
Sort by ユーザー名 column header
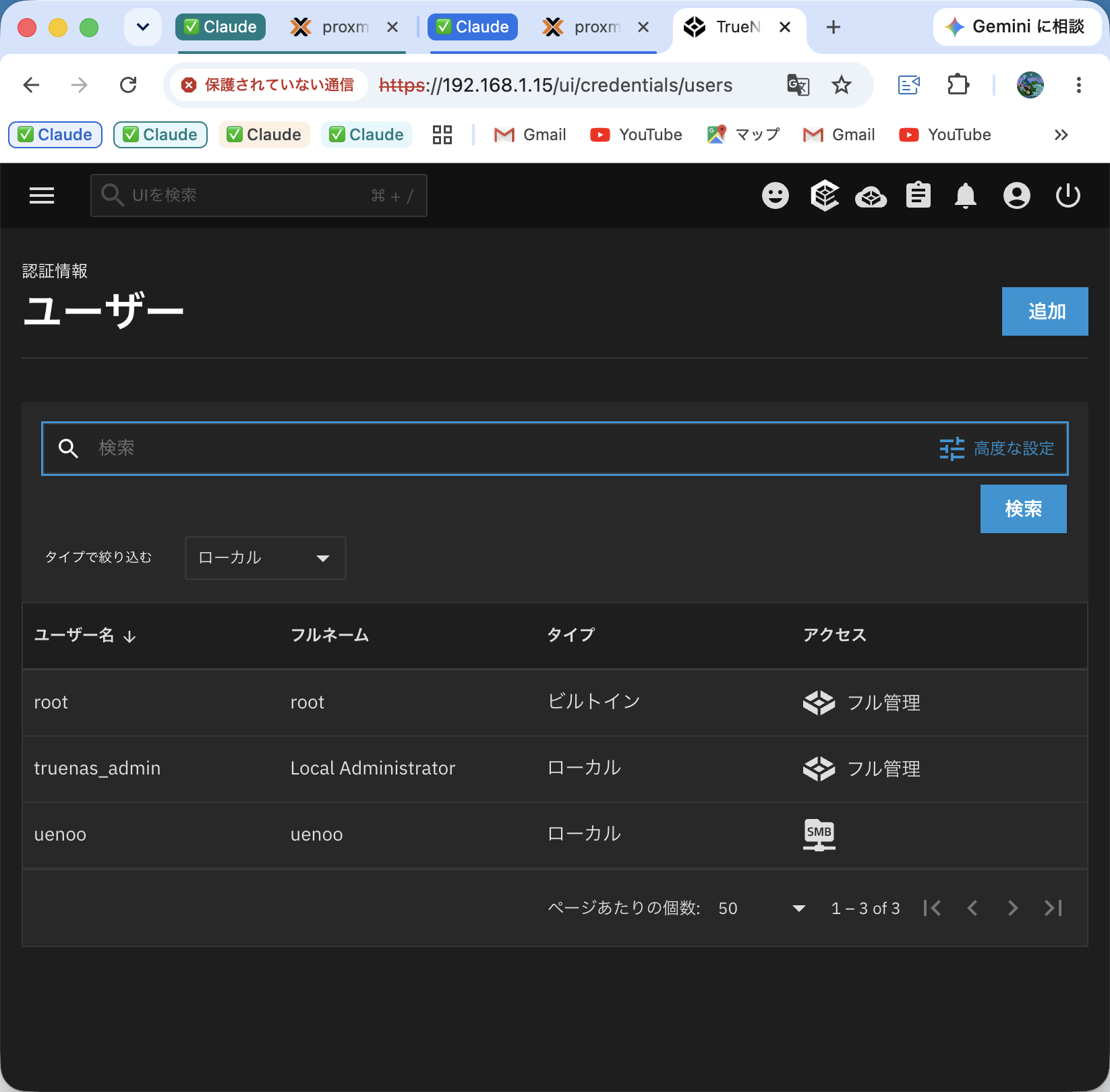85,635
